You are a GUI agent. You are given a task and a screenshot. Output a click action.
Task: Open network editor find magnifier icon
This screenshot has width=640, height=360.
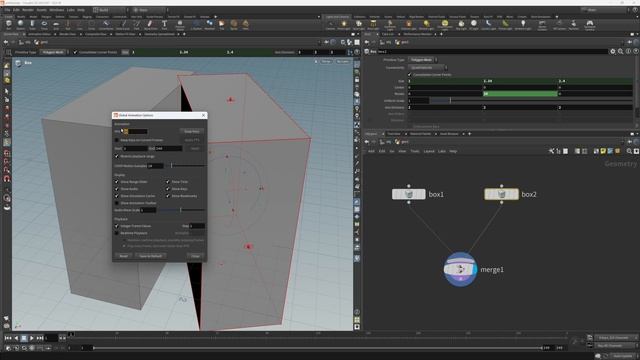(629, 151)
